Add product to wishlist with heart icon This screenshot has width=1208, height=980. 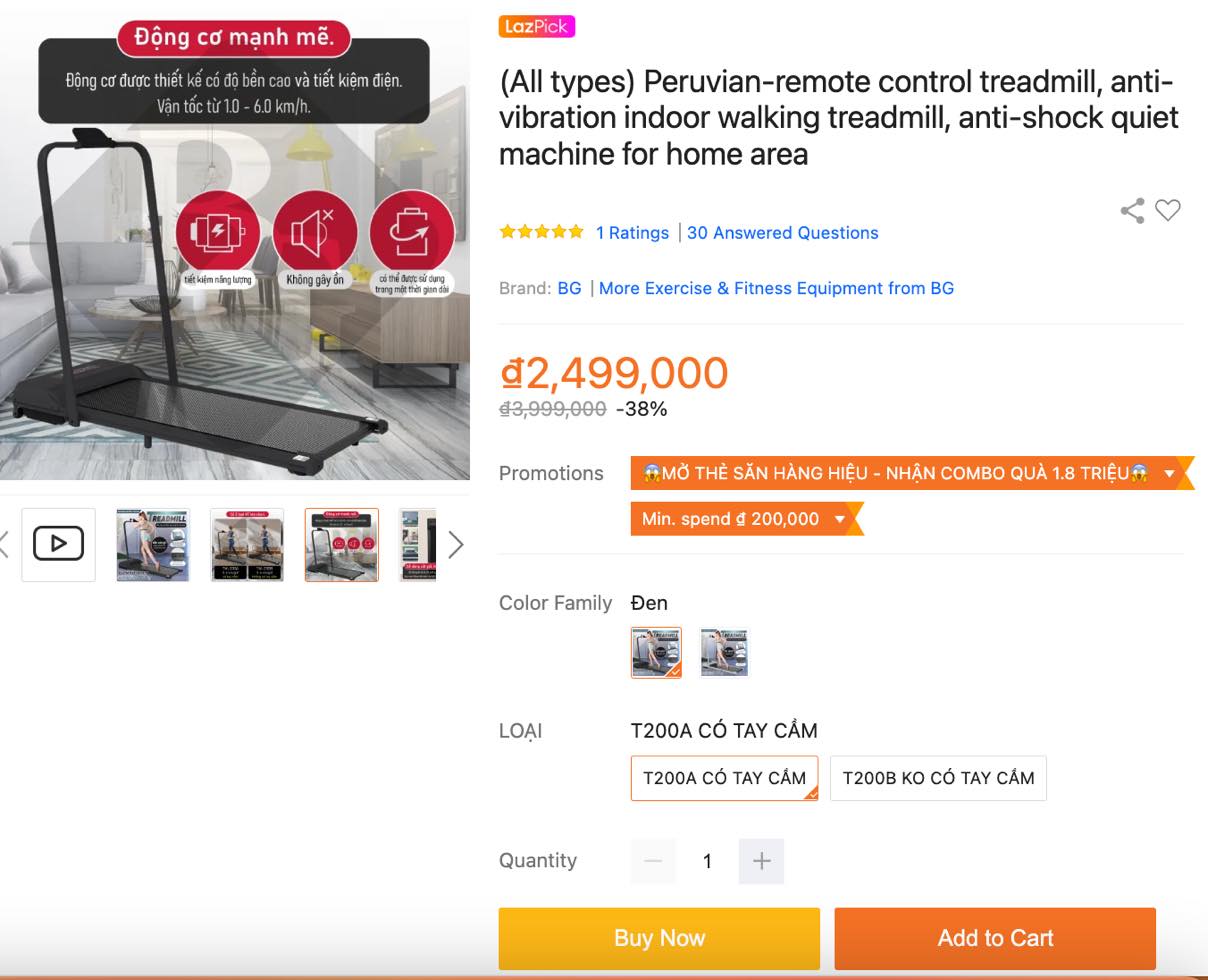pyautogui.click(x=1167, y=211)
